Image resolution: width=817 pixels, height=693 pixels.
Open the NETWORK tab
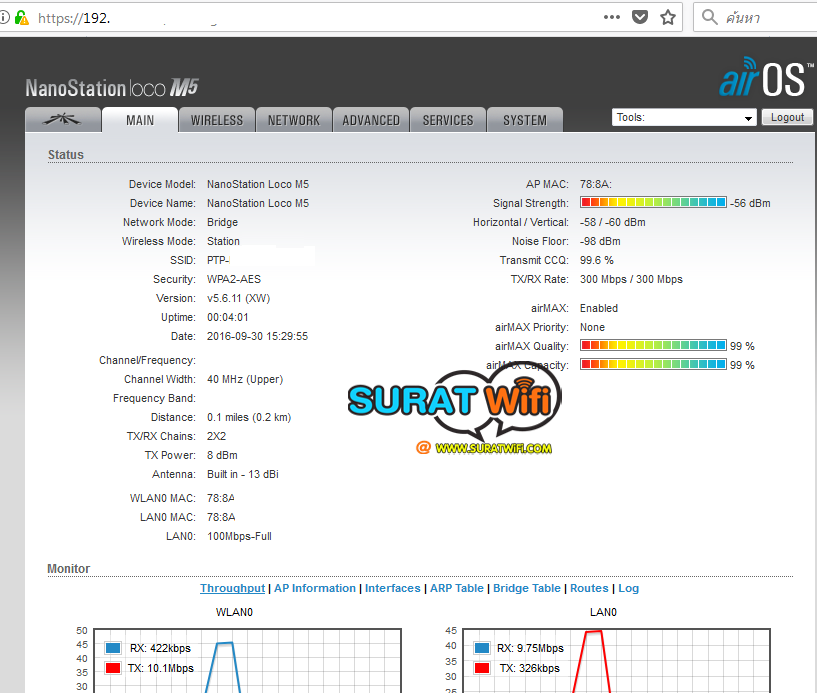(x=294, y=120)
